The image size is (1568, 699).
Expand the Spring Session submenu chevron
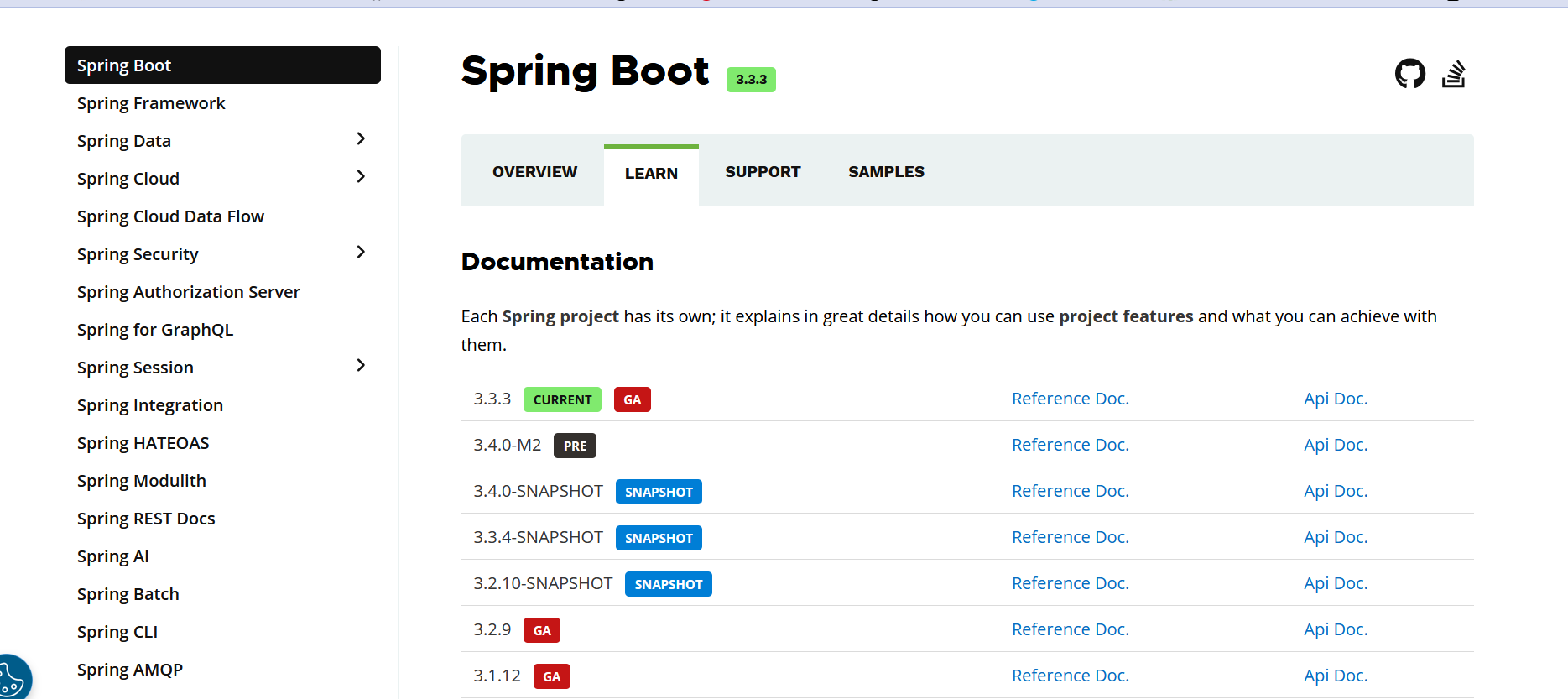[x=361, y=366]
